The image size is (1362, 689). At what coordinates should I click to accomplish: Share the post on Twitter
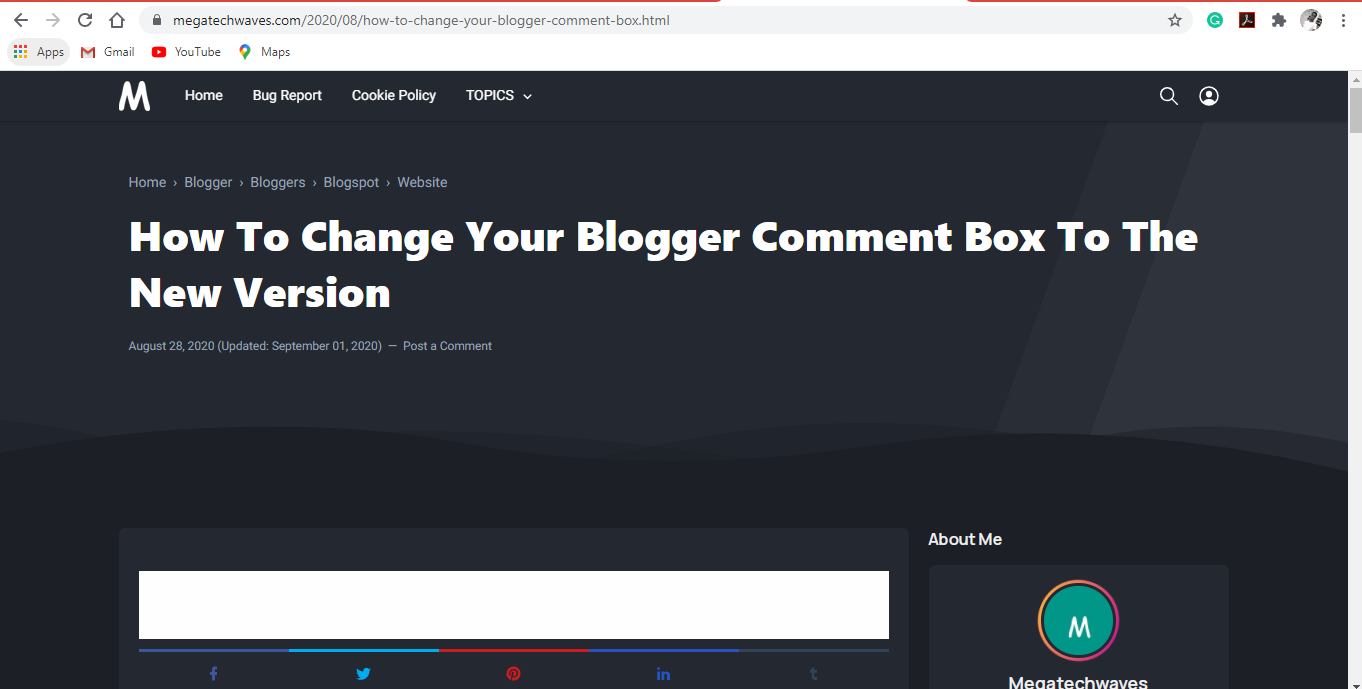(363, 674)
